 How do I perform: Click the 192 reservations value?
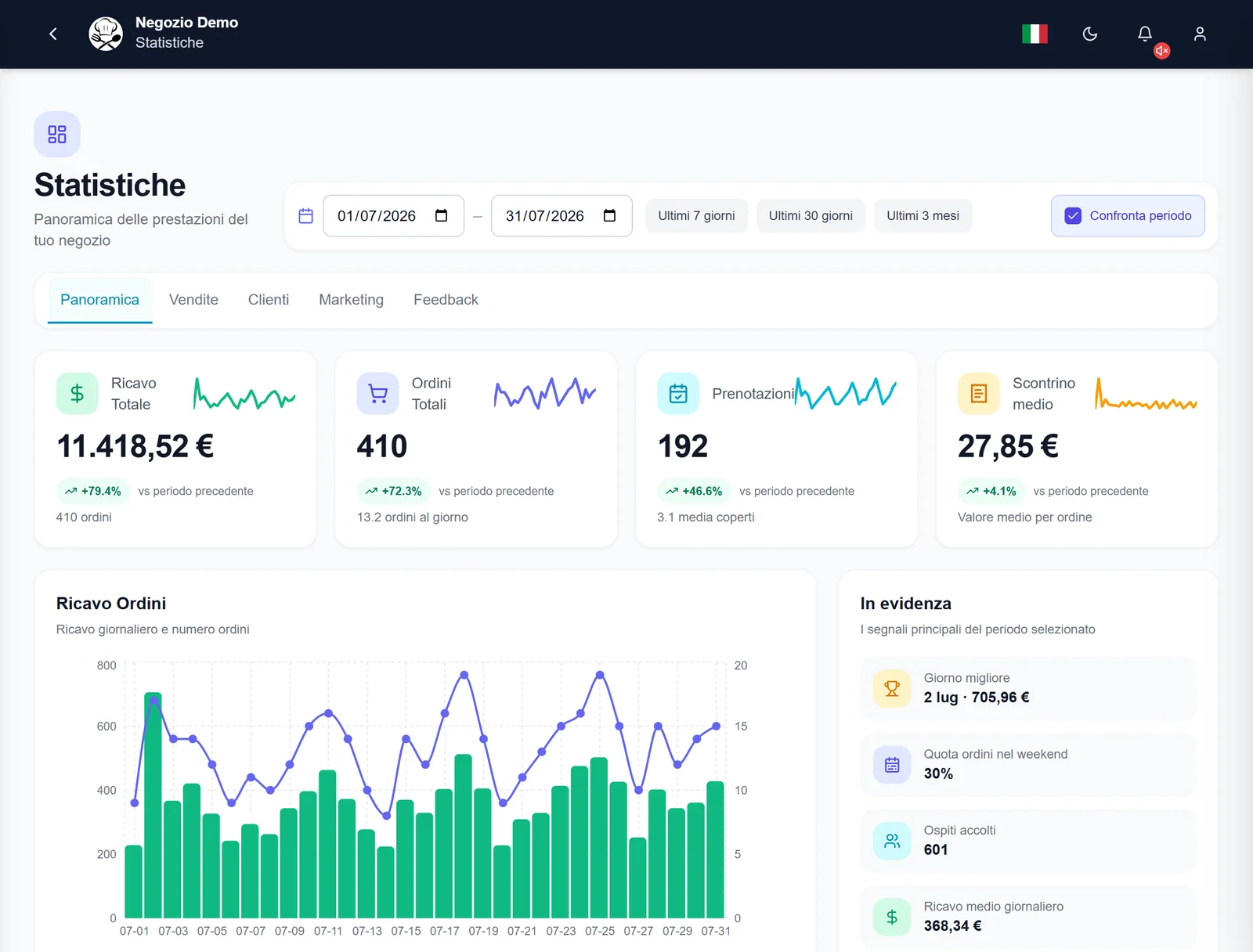tap(683, 446)
